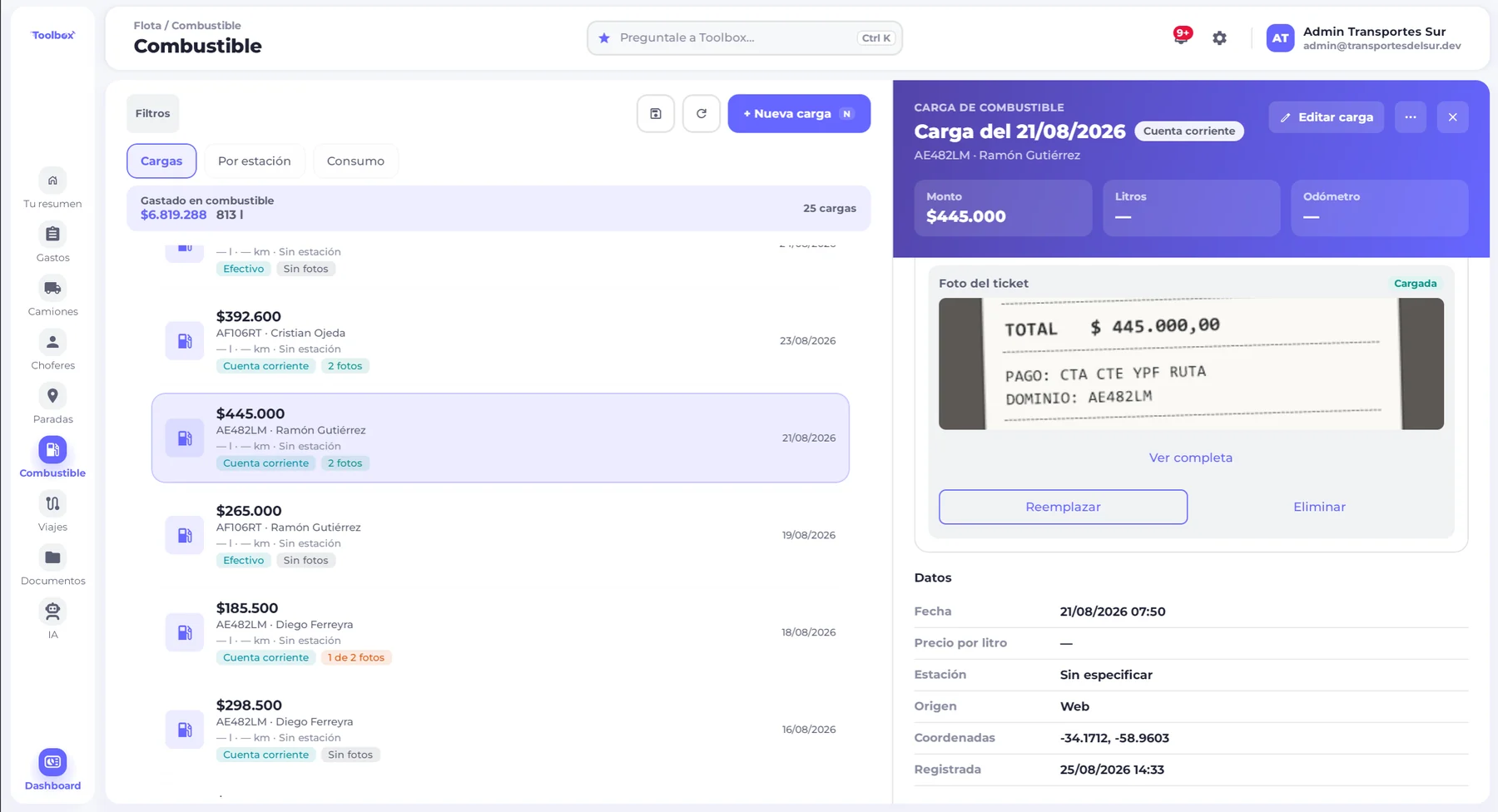
Task: Close the carga detail panel
Action: coord(1453,117)
